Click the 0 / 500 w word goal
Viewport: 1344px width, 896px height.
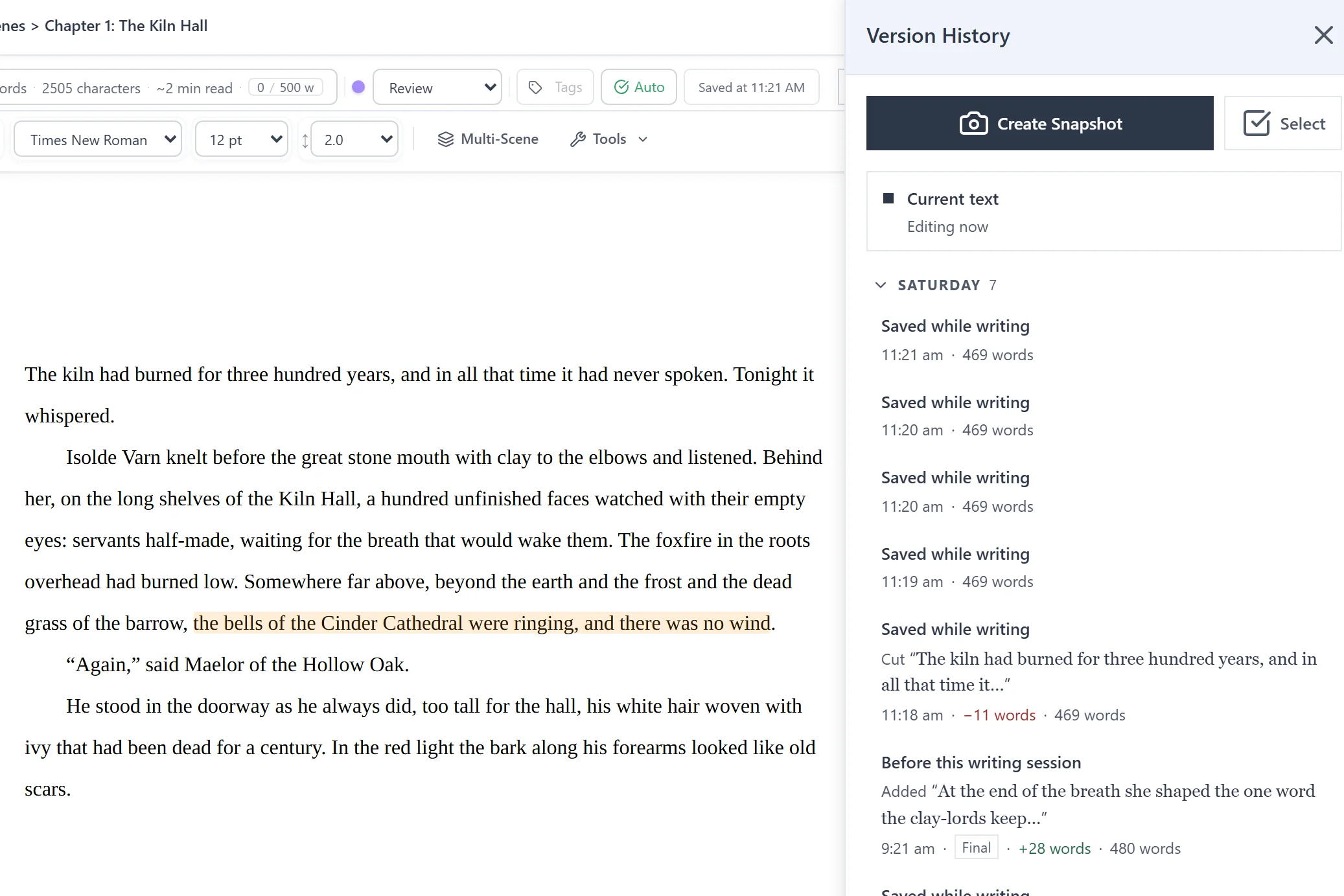point(285,87)
